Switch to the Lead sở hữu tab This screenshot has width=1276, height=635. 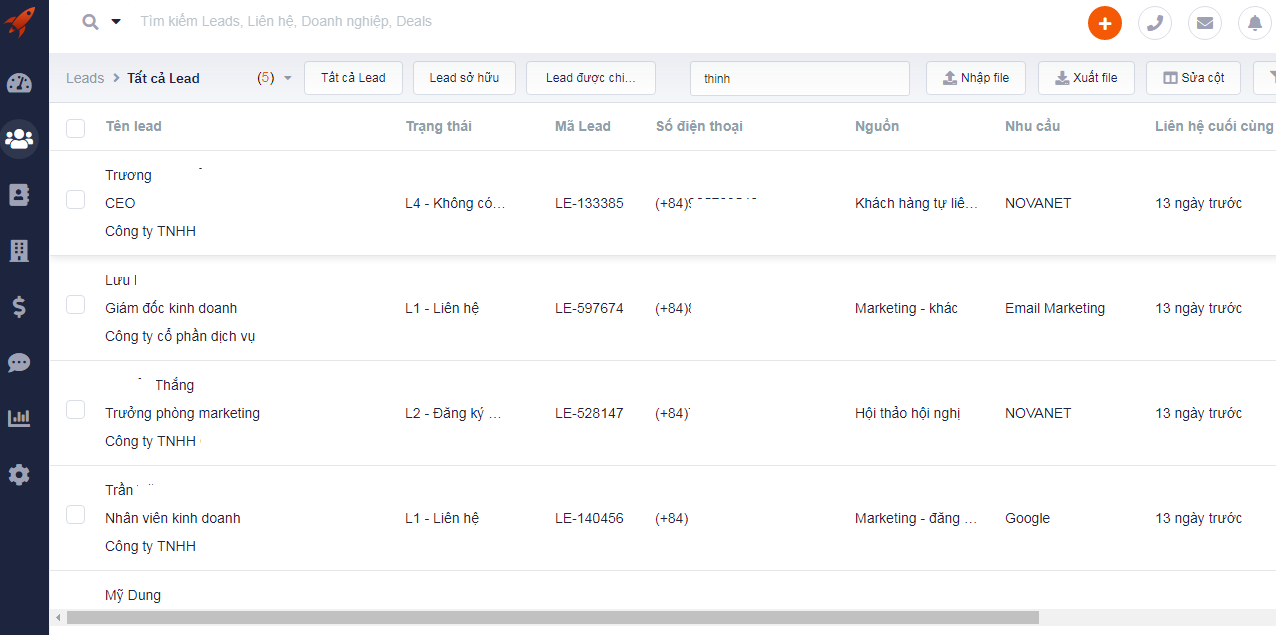tap(464, 78)
